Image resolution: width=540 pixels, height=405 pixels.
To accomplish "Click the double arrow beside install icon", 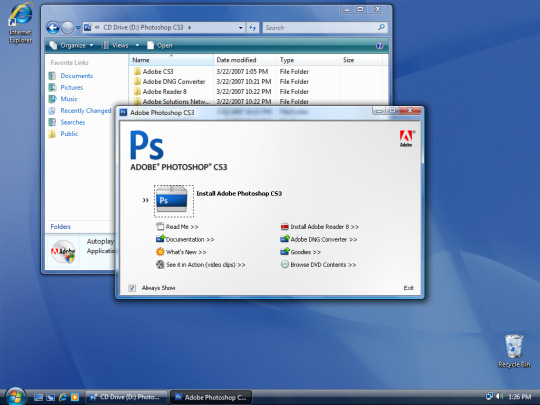I will coord(146,200).
